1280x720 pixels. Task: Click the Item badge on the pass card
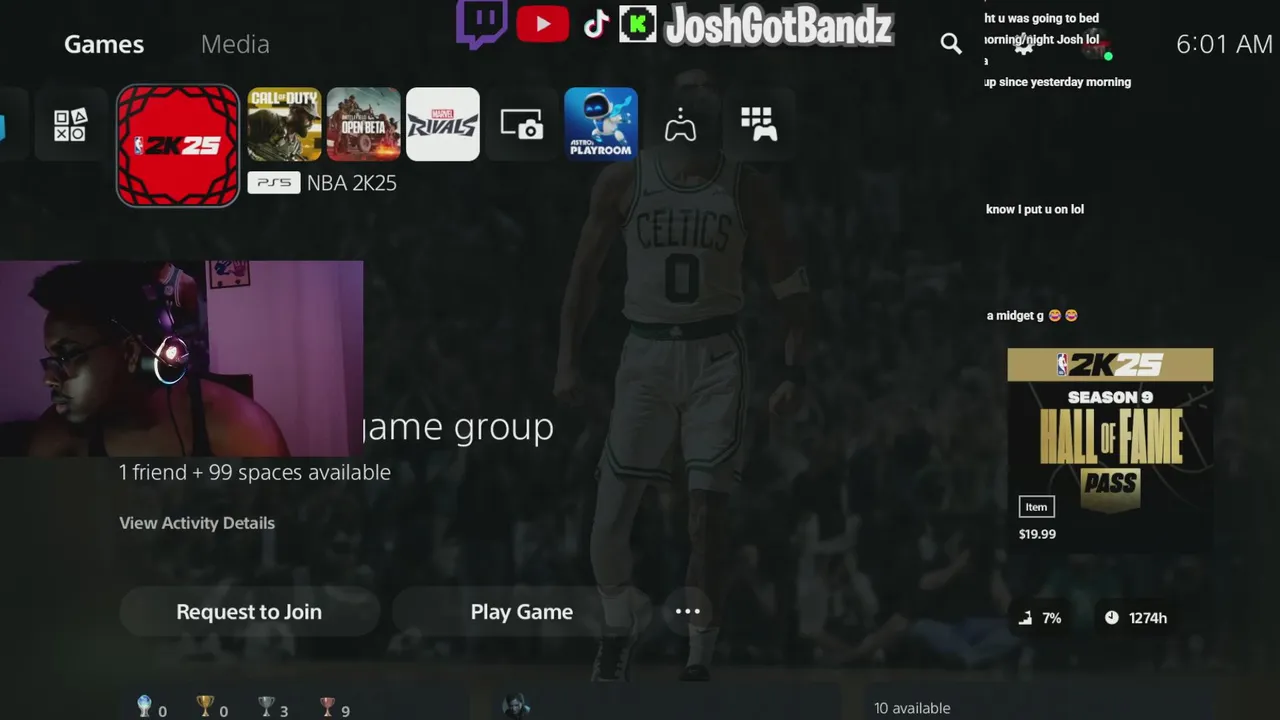click(x=1036, y=507)
